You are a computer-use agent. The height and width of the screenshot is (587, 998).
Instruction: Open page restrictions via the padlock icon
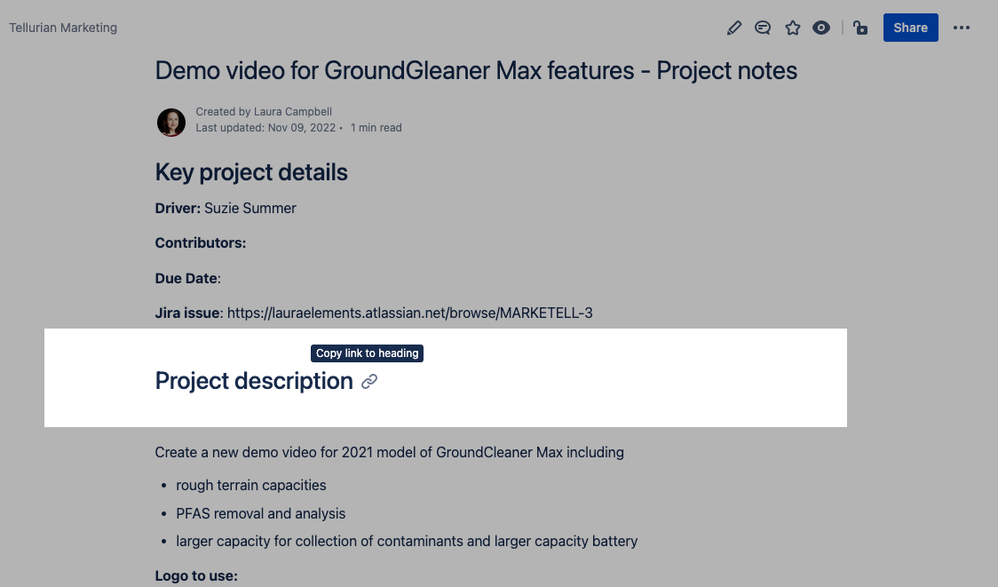pos(861,28)
